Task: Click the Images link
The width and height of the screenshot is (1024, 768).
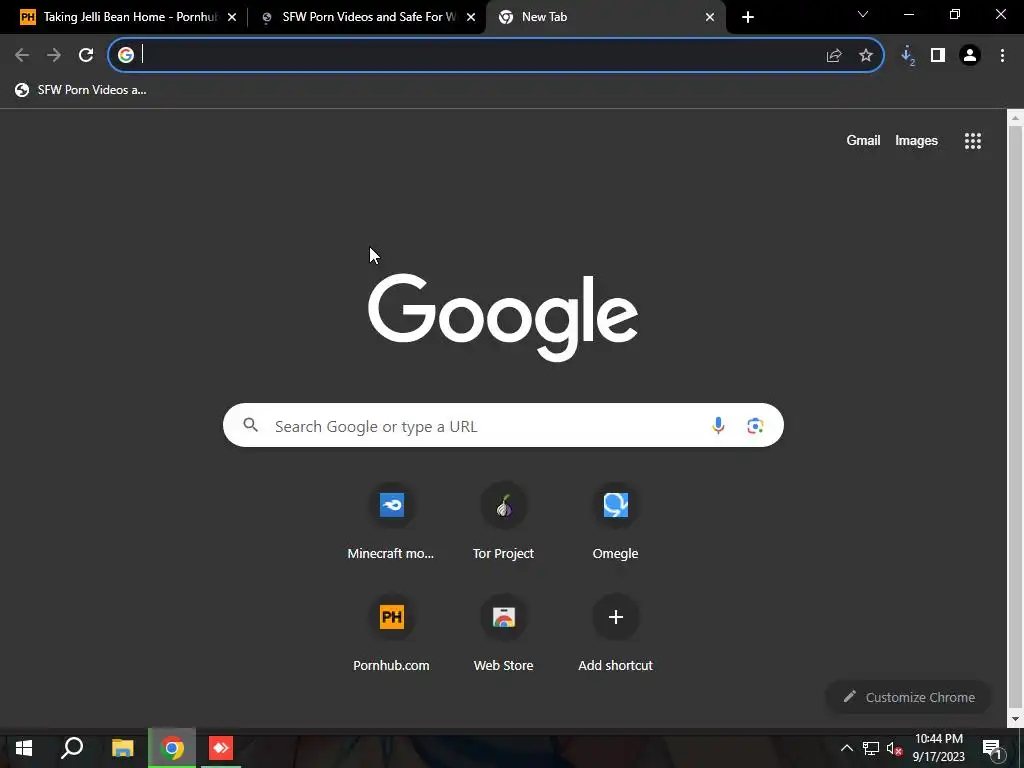Action: (x=916, y=140)
